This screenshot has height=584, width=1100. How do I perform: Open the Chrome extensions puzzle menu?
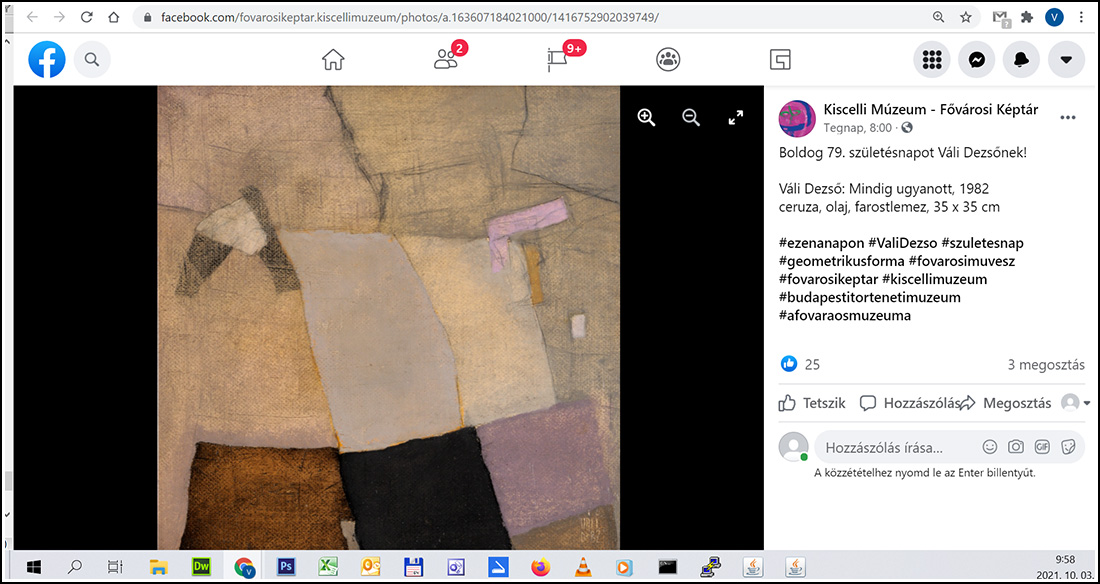tap(1027, 18)
